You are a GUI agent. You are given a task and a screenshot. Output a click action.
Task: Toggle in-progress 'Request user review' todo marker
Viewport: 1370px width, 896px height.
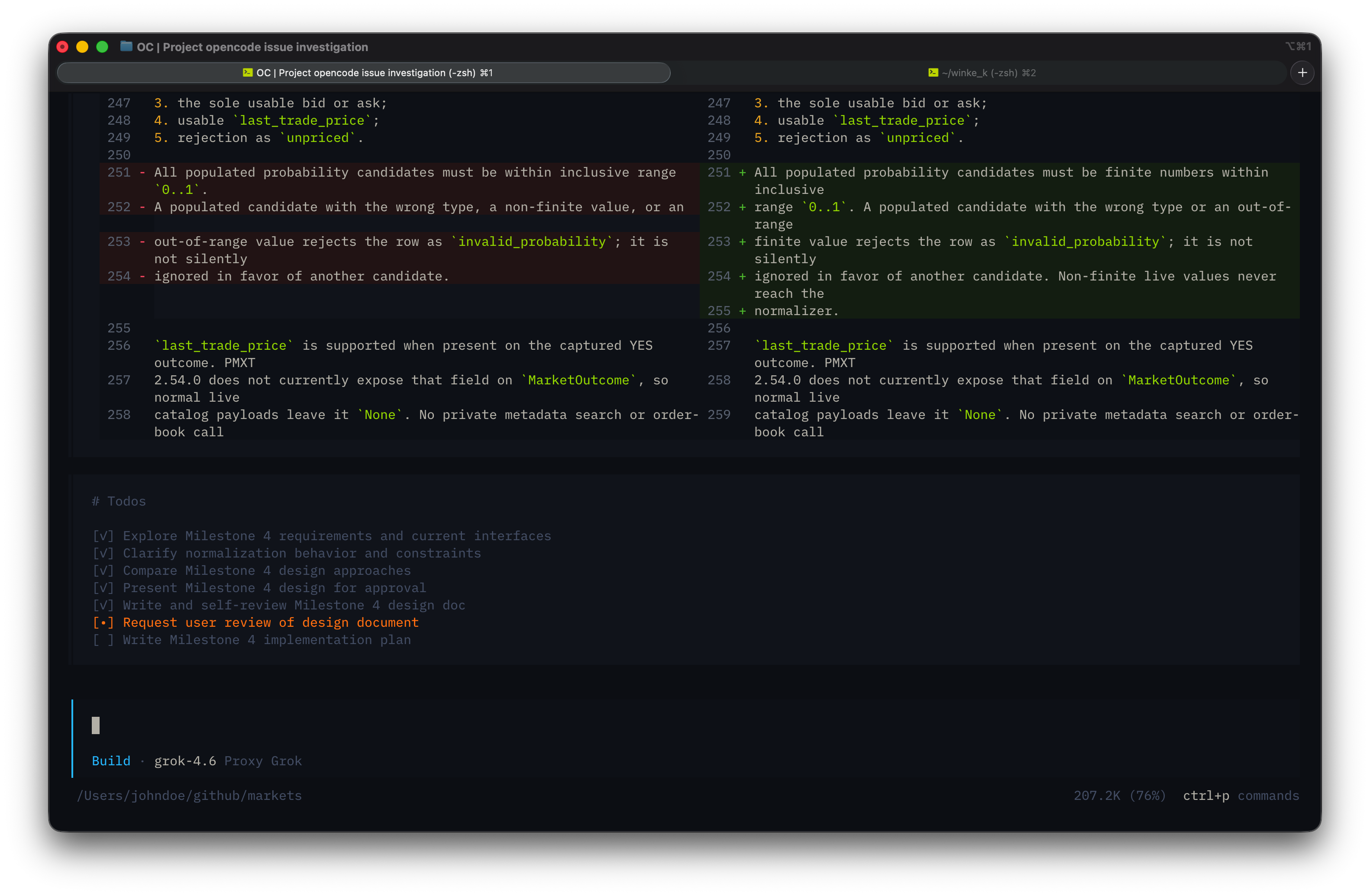click(103, 622)
